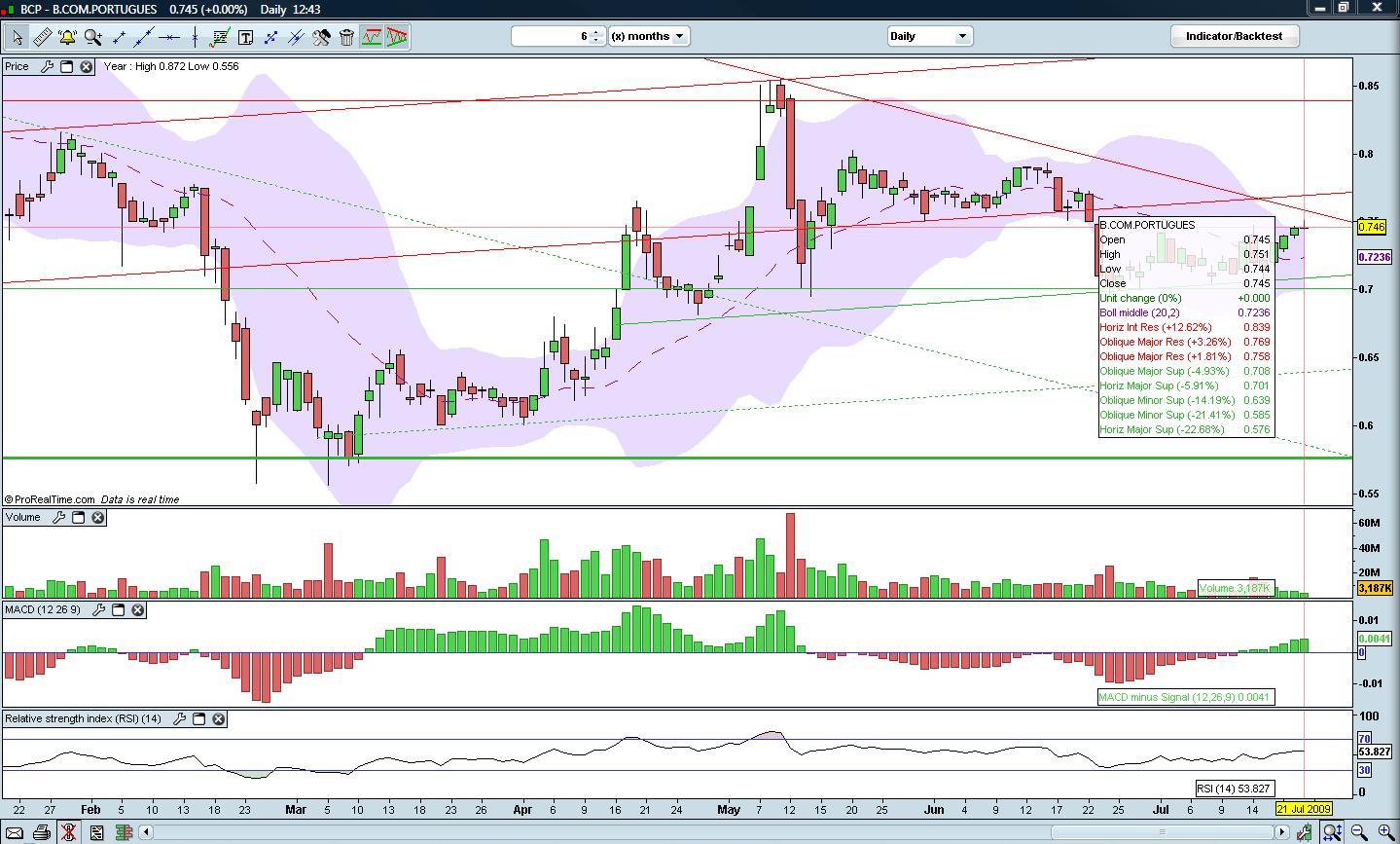Screen dimensions: 1400x844
Task: Select the text annotation tool
Action: (245, 37)
